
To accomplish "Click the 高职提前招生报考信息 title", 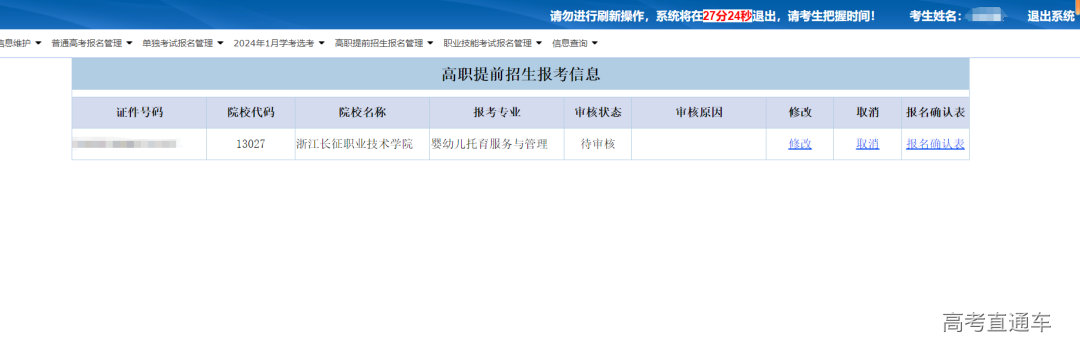I will point(521,74).
